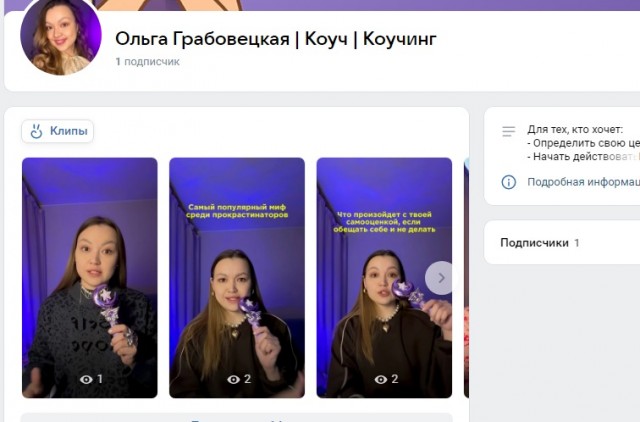The width and height of the screenshot is (640, 422).
Task: Open the 1 подписчик subscriber count
Action: tap(147, 62)
